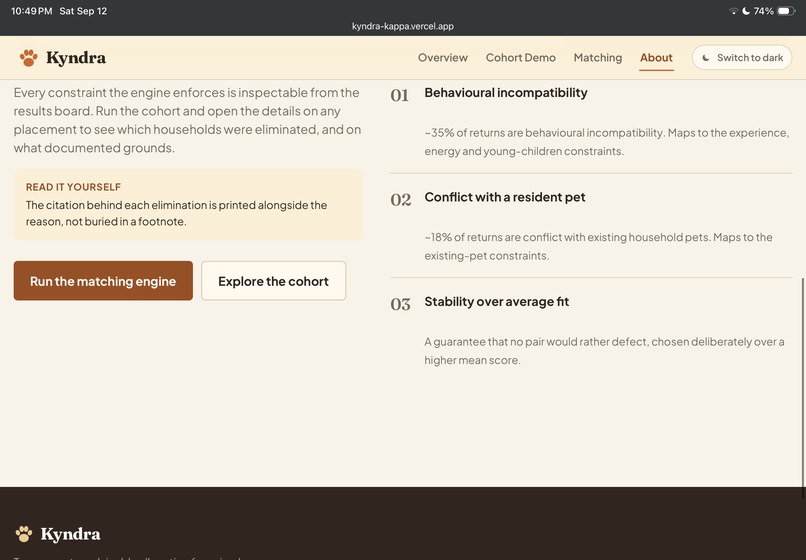This screenshot has width=806, height=560.
Task: Click the Kyndra wordmark in header
Action: 76,58
